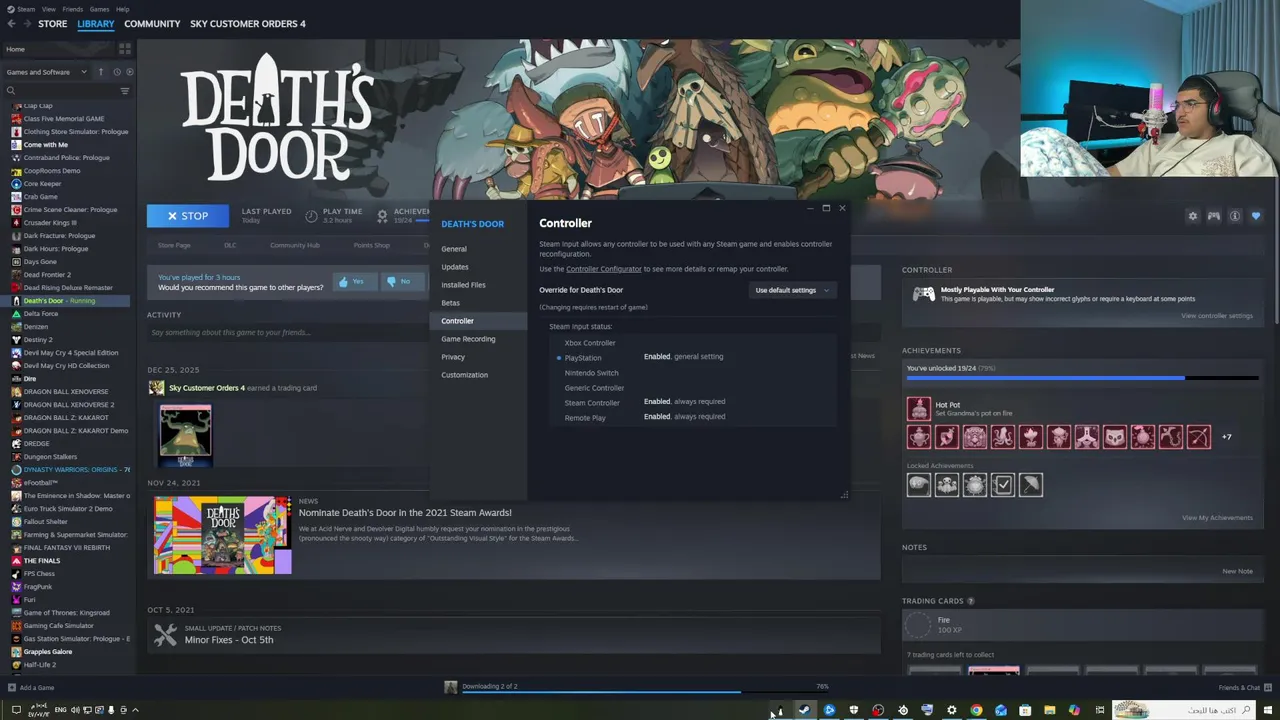
Task: Select Destiny 2 in library list
Action: [37, 340]
